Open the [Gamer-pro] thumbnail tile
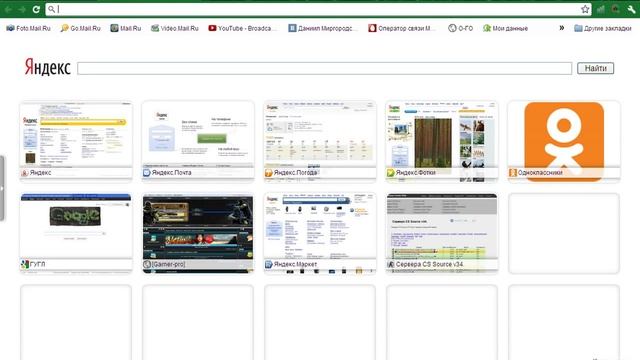 coord(198,233)
